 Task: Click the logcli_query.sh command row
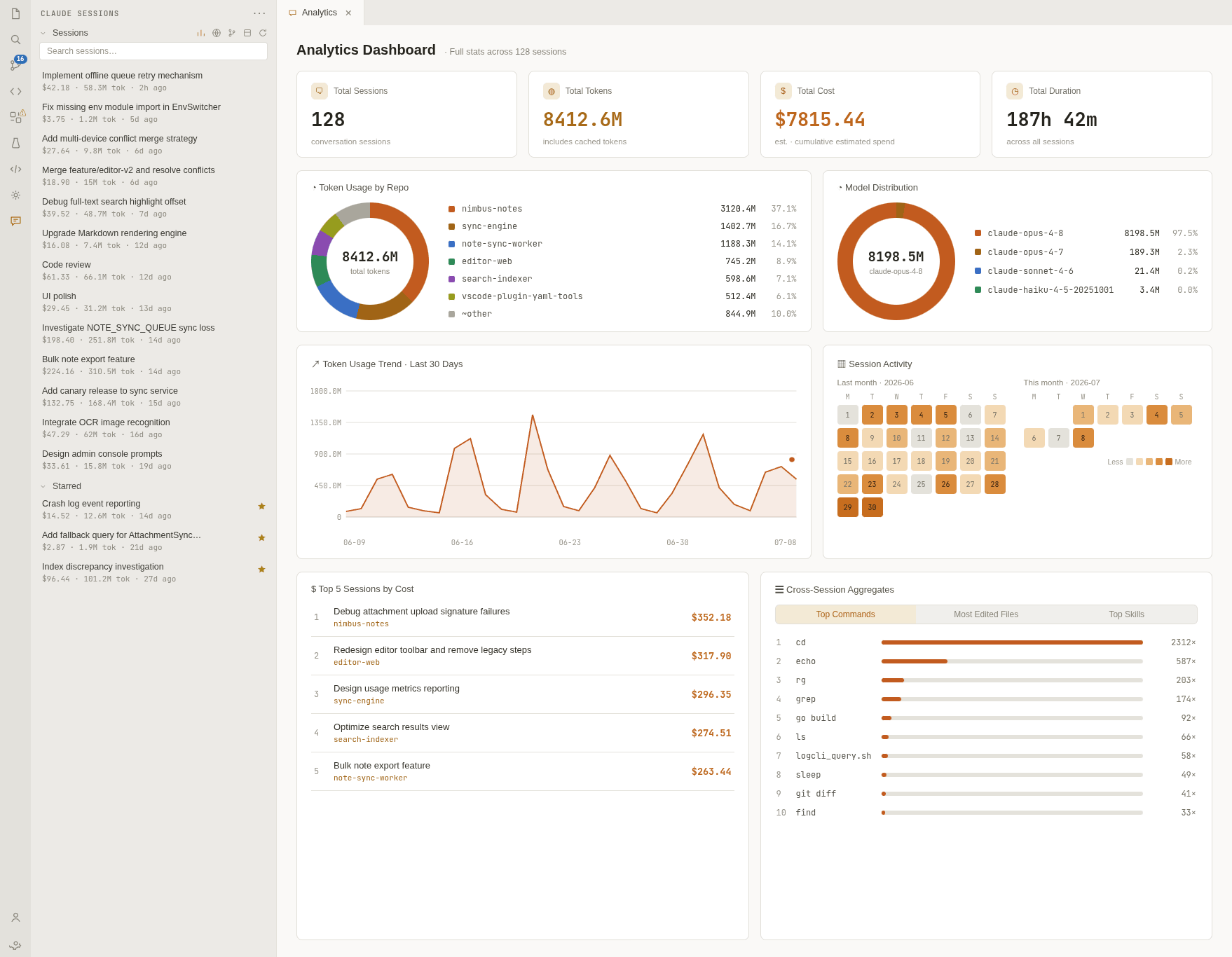pyautogui.click(x=986, y=756)
